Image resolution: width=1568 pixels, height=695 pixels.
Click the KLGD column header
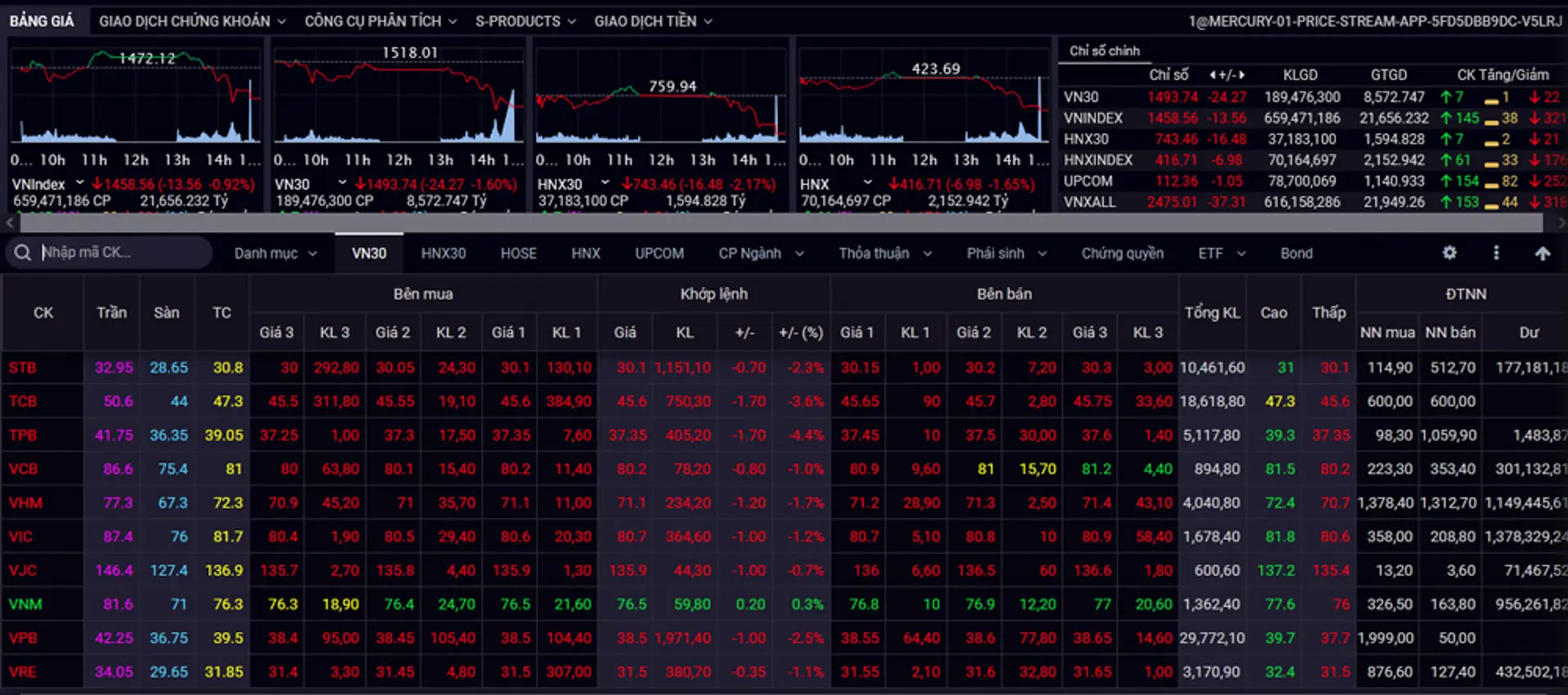click(x=1300, y=75)
